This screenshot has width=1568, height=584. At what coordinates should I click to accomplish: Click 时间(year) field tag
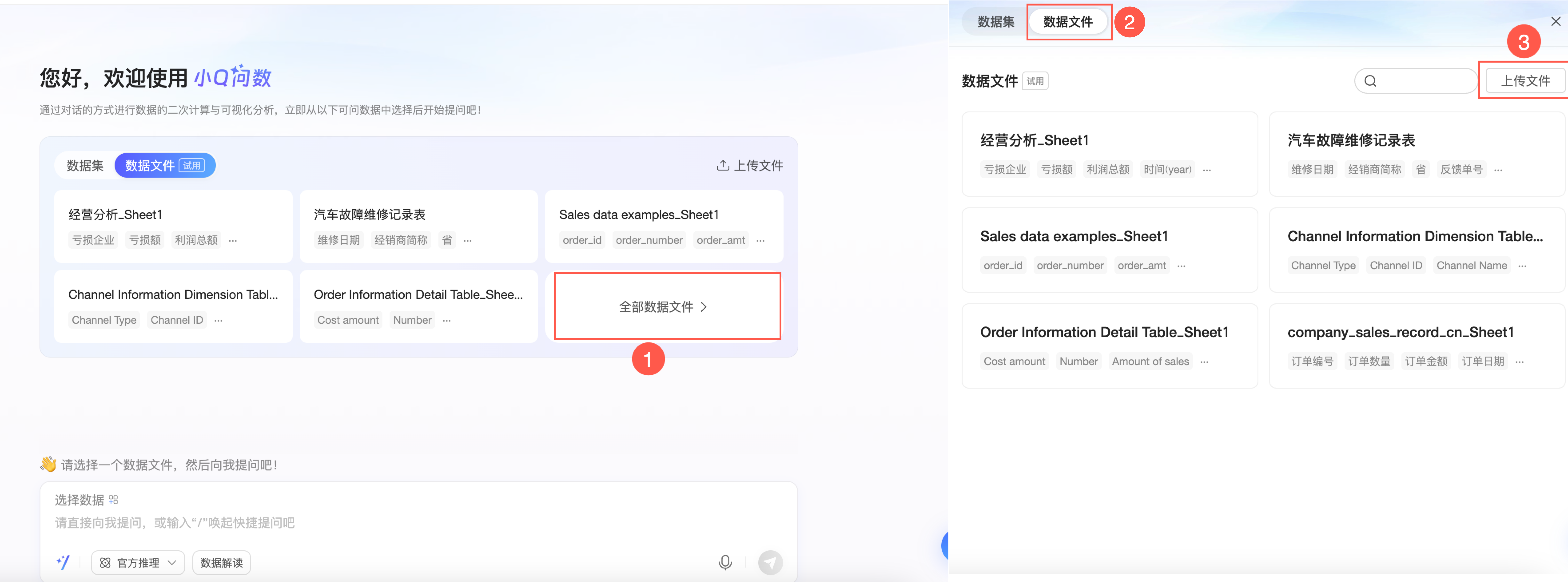1168,170
